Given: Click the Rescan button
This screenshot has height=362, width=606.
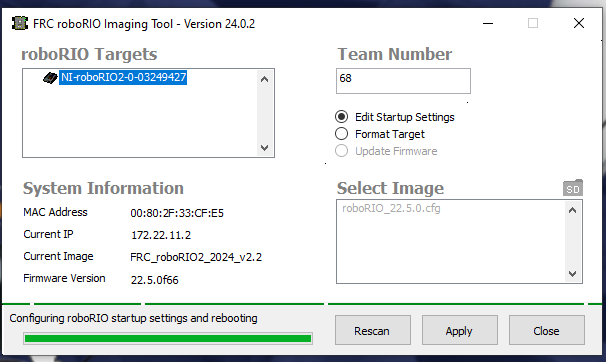Looking at the screenshot, I should pyautogui.click(x=373, y=330).
